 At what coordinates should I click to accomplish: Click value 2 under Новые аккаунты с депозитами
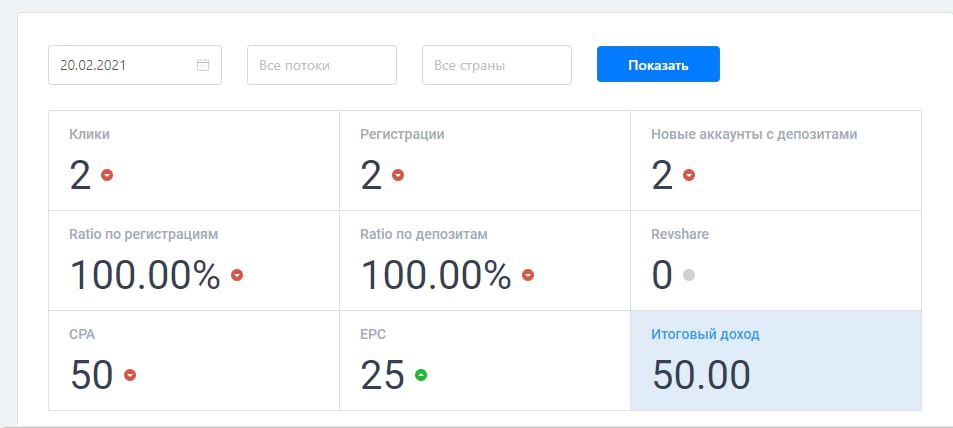[662, 176]
